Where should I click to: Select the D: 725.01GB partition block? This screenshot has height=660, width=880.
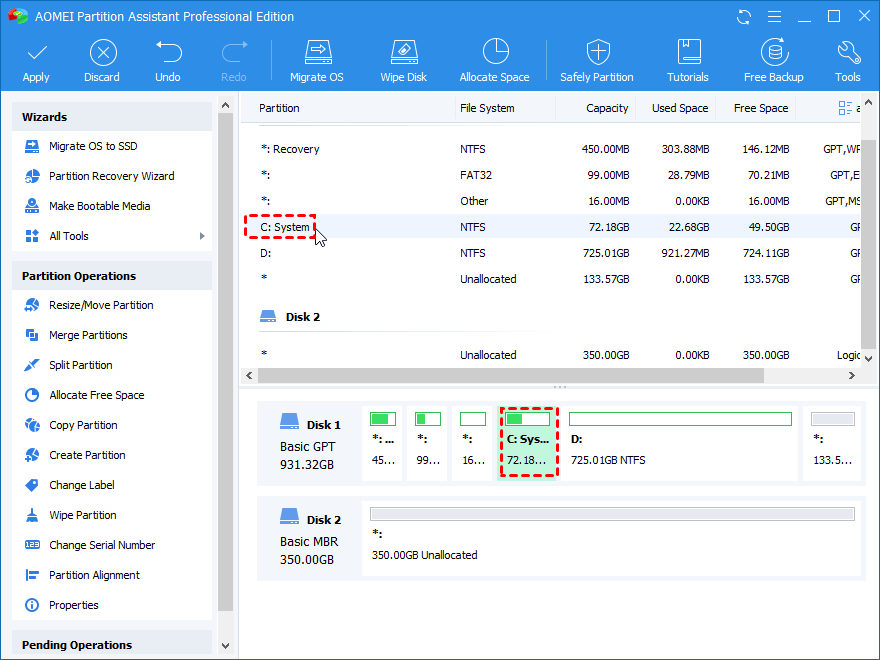[680, 441]
